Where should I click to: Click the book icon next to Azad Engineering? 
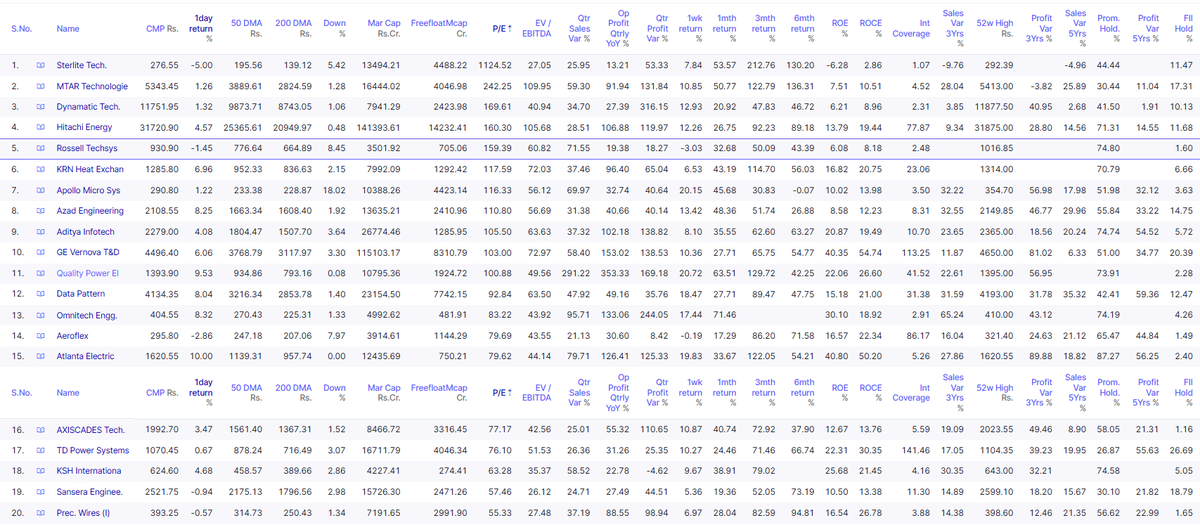click(x=41, y=210)
